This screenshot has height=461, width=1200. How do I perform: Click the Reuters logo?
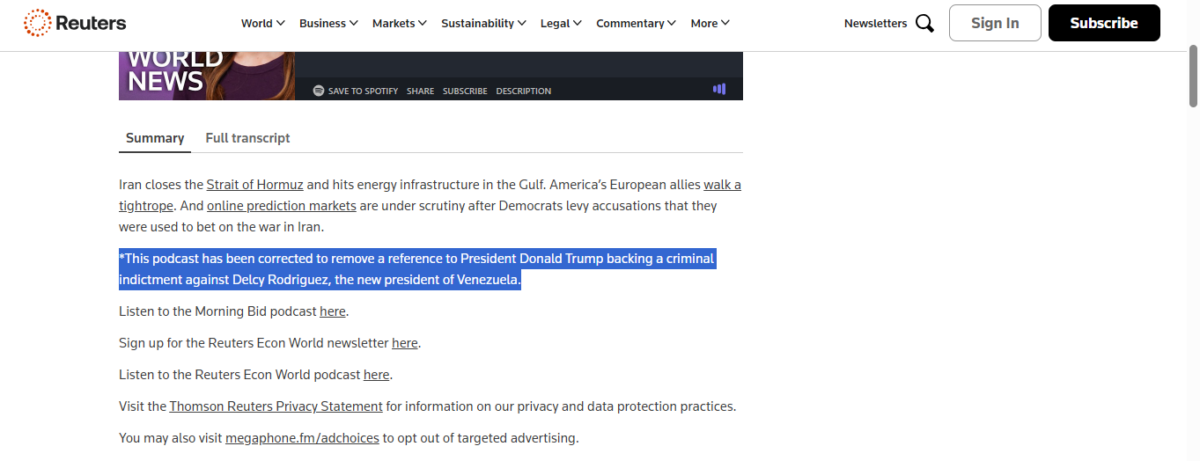[75, 23]
